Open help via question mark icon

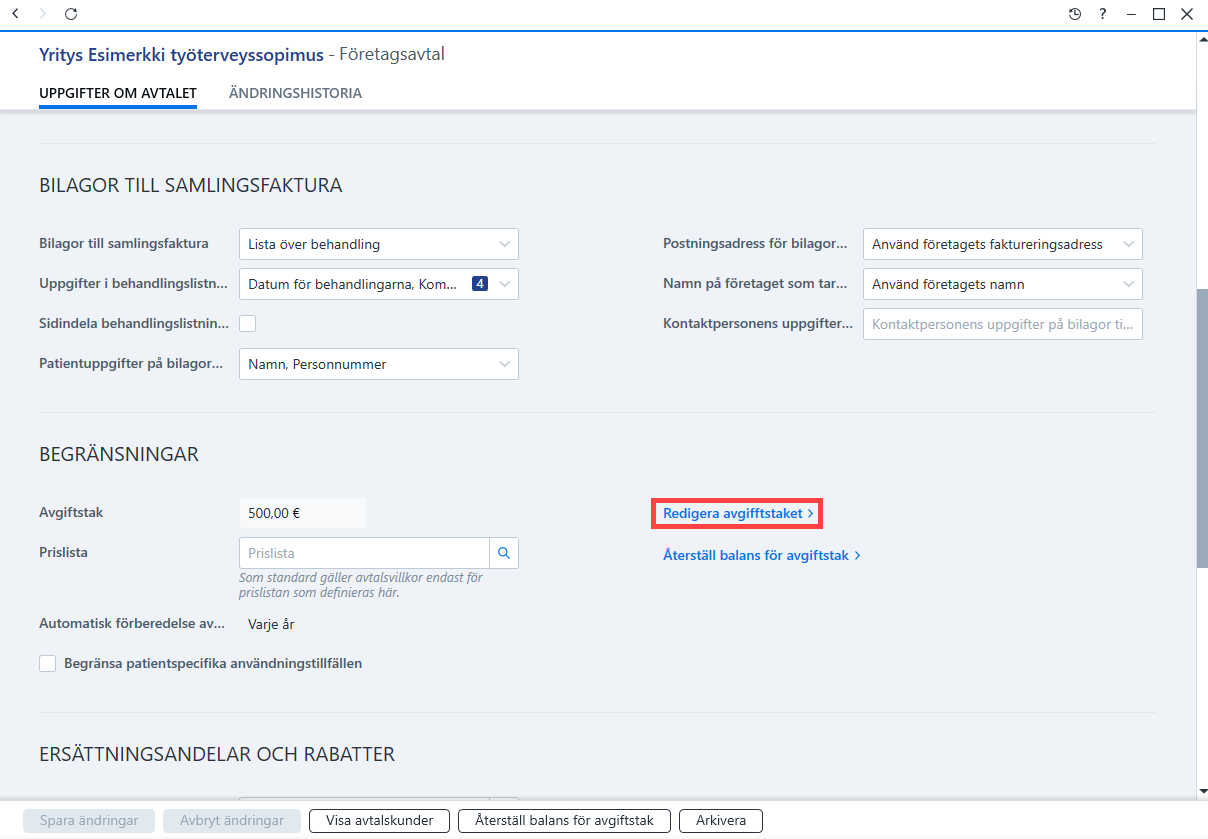pyautogui.click(x=1103, y=14)
